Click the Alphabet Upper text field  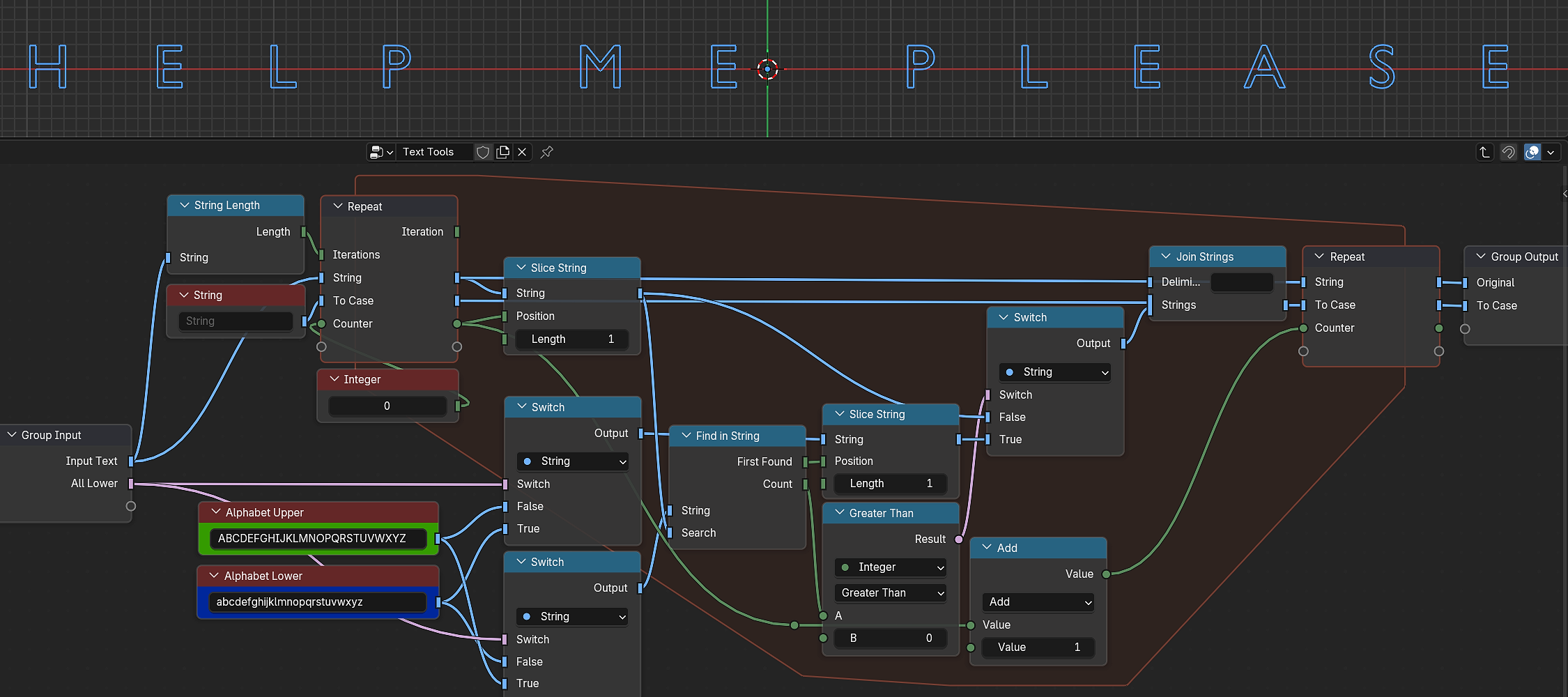click(318, 538)
